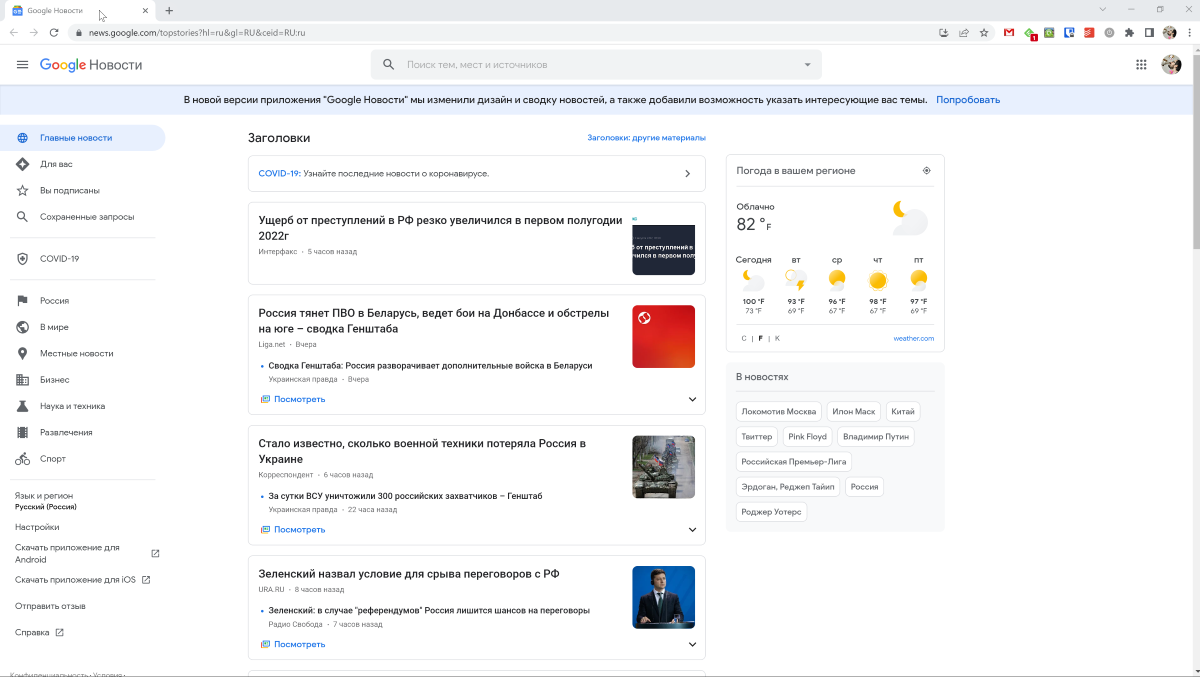Viewport: 1200px width, 677px height.
Task: Open Настройки in sidebar
Action: (x=37, y=527)
